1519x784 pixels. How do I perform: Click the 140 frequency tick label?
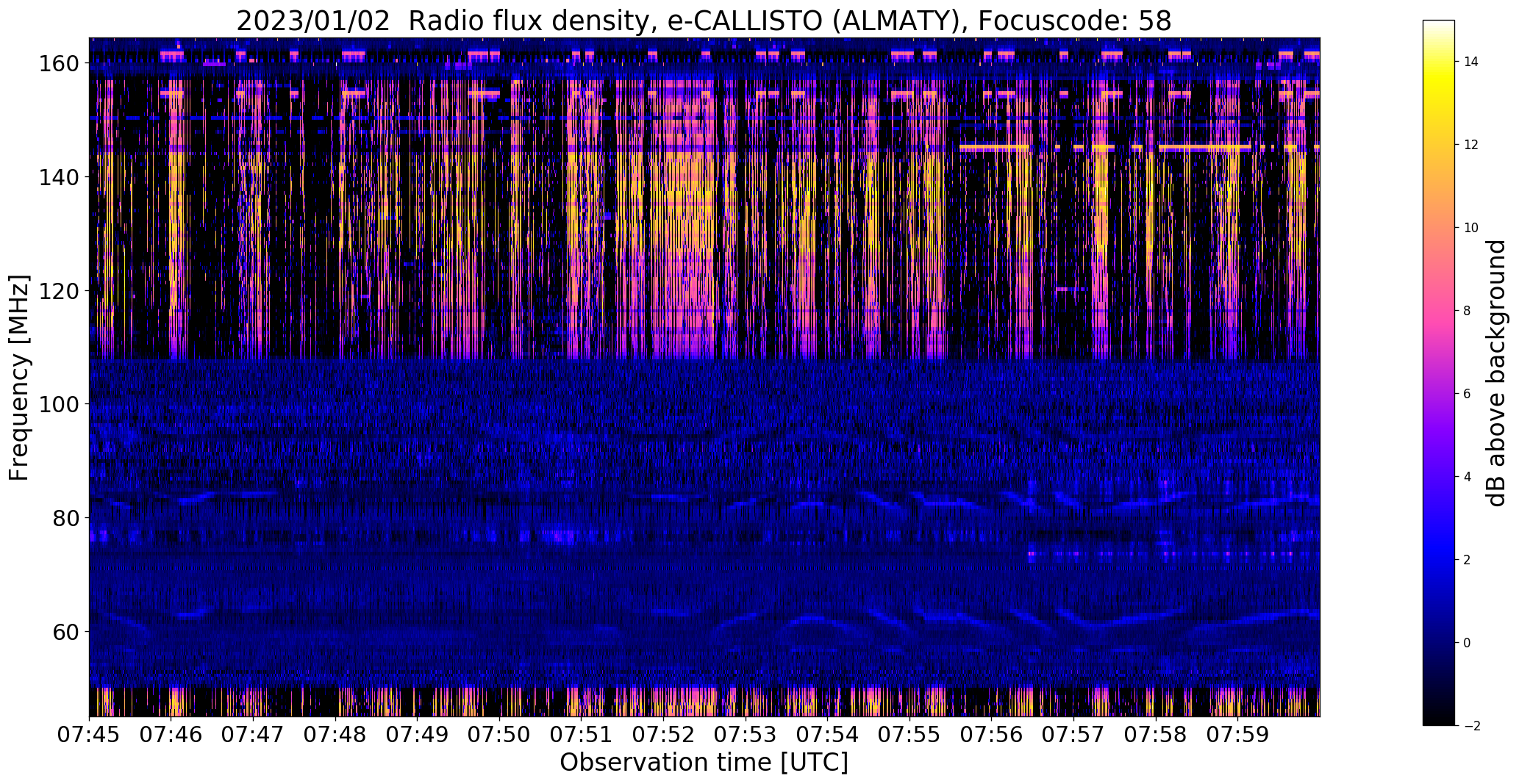[x=59, y=177]
